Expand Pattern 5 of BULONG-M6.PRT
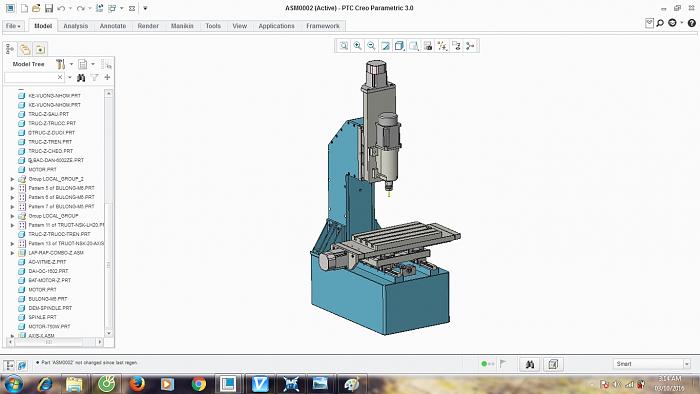The height and width of the screenshot is (394, 700). [x=12, y=188]
